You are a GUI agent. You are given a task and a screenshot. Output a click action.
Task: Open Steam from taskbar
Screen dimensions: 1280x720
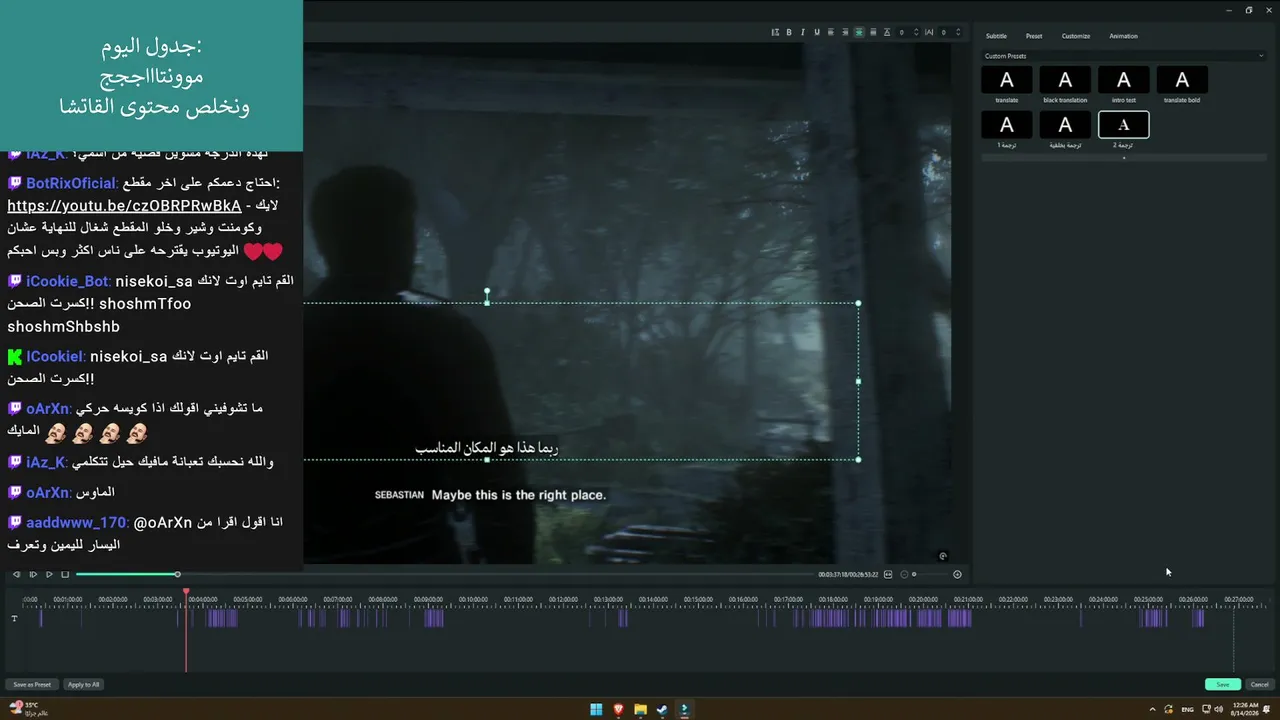coord(662,710)
